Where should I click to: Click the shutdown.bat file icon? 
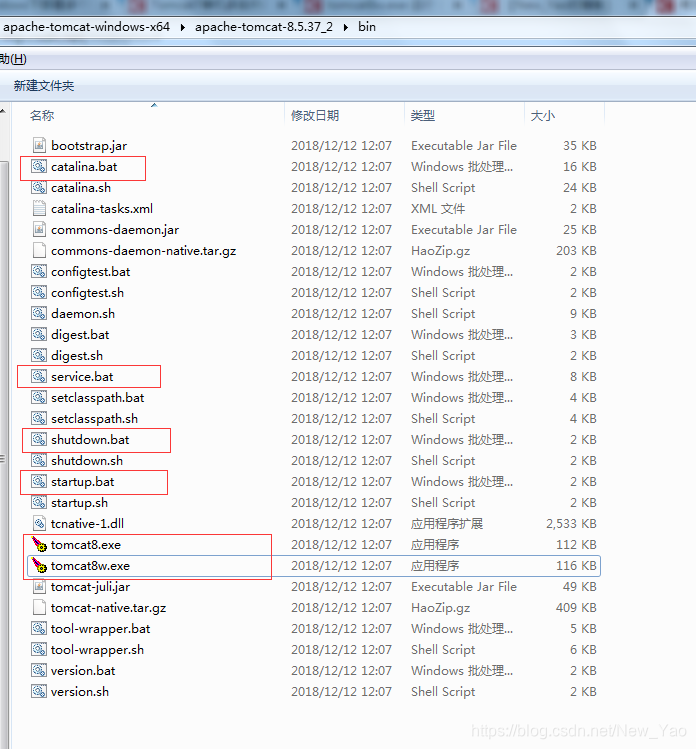point(39,439)
